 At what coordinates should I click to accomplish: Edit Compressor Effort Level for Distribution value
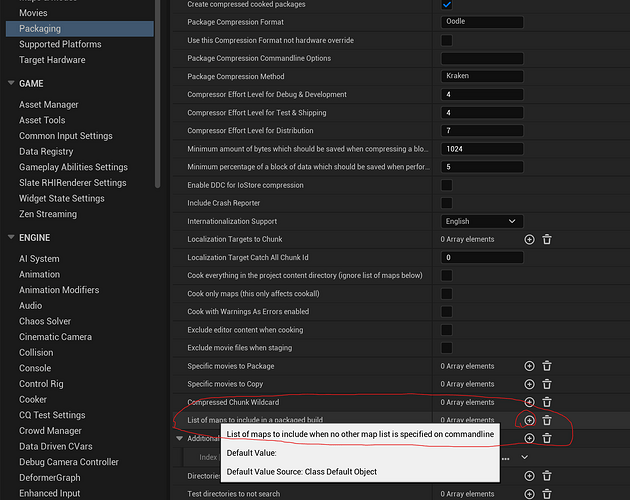click(x=482, y=131)
